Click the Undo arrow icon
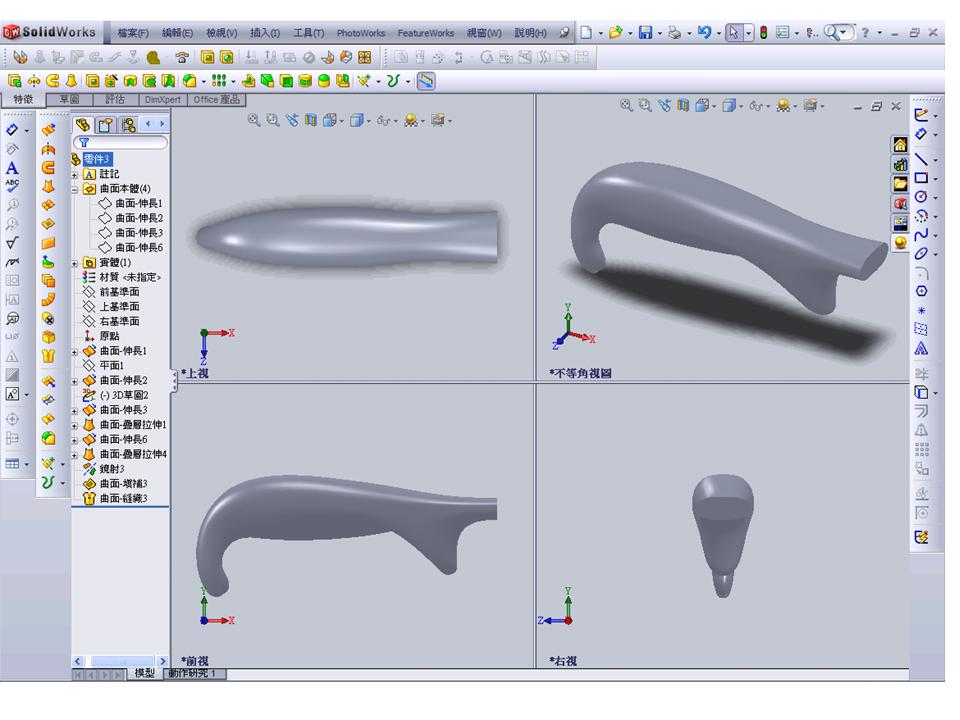 705,32
